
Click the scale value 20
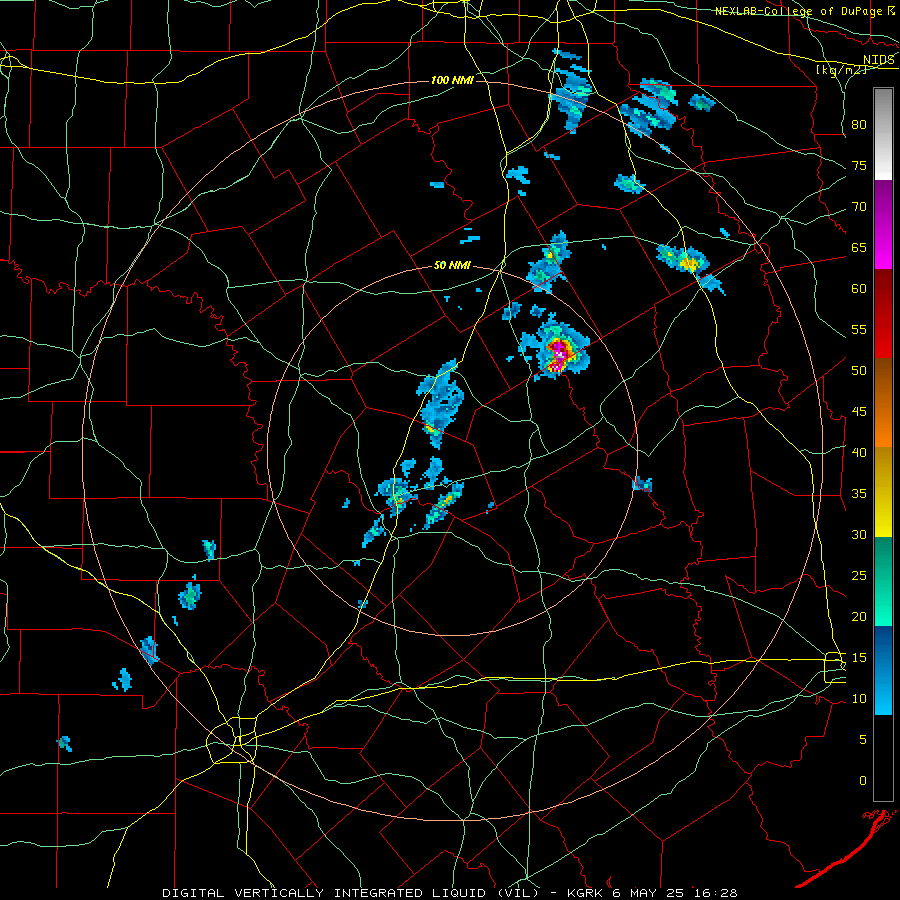click(x=859, y=617)
